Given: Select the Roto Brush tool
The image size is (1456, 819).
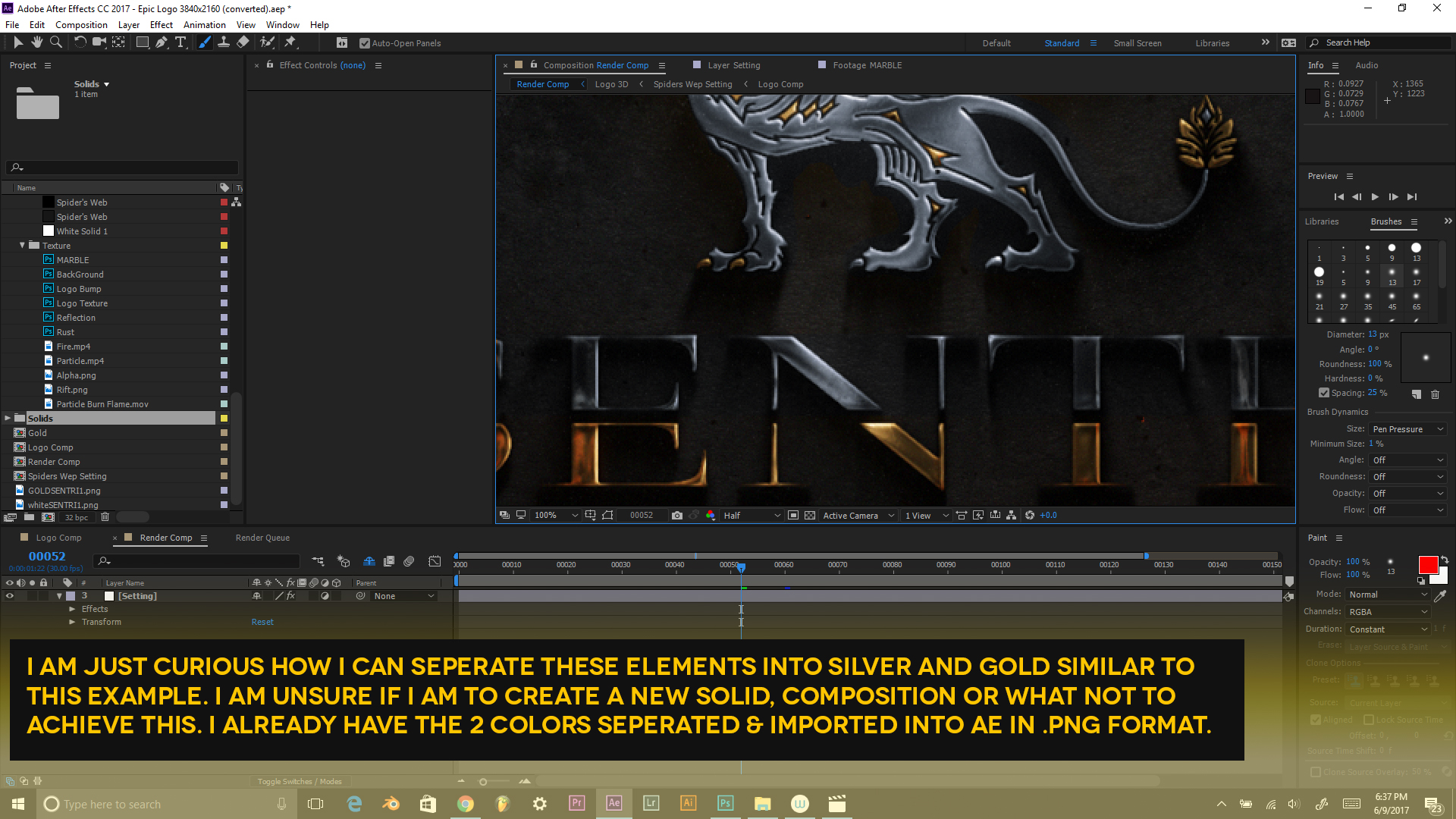Looking at the screenshot, I should tap(267, 42).
